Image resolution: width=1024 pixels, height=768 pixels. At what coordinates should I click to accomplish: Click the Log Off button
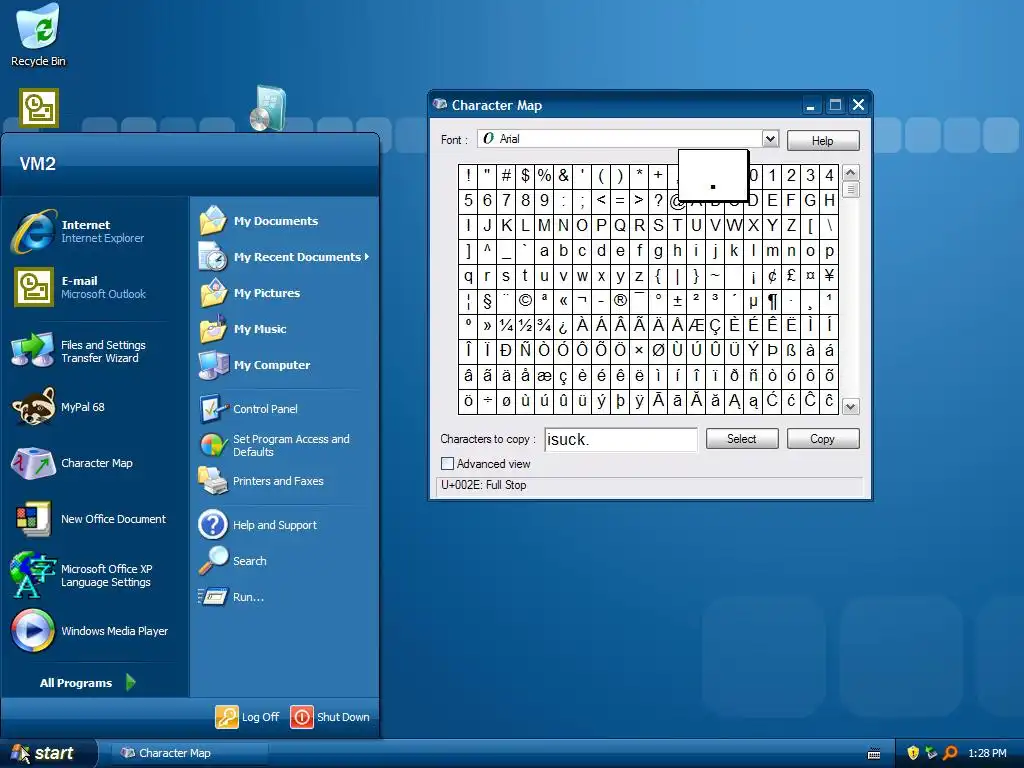tap(248, 716)
